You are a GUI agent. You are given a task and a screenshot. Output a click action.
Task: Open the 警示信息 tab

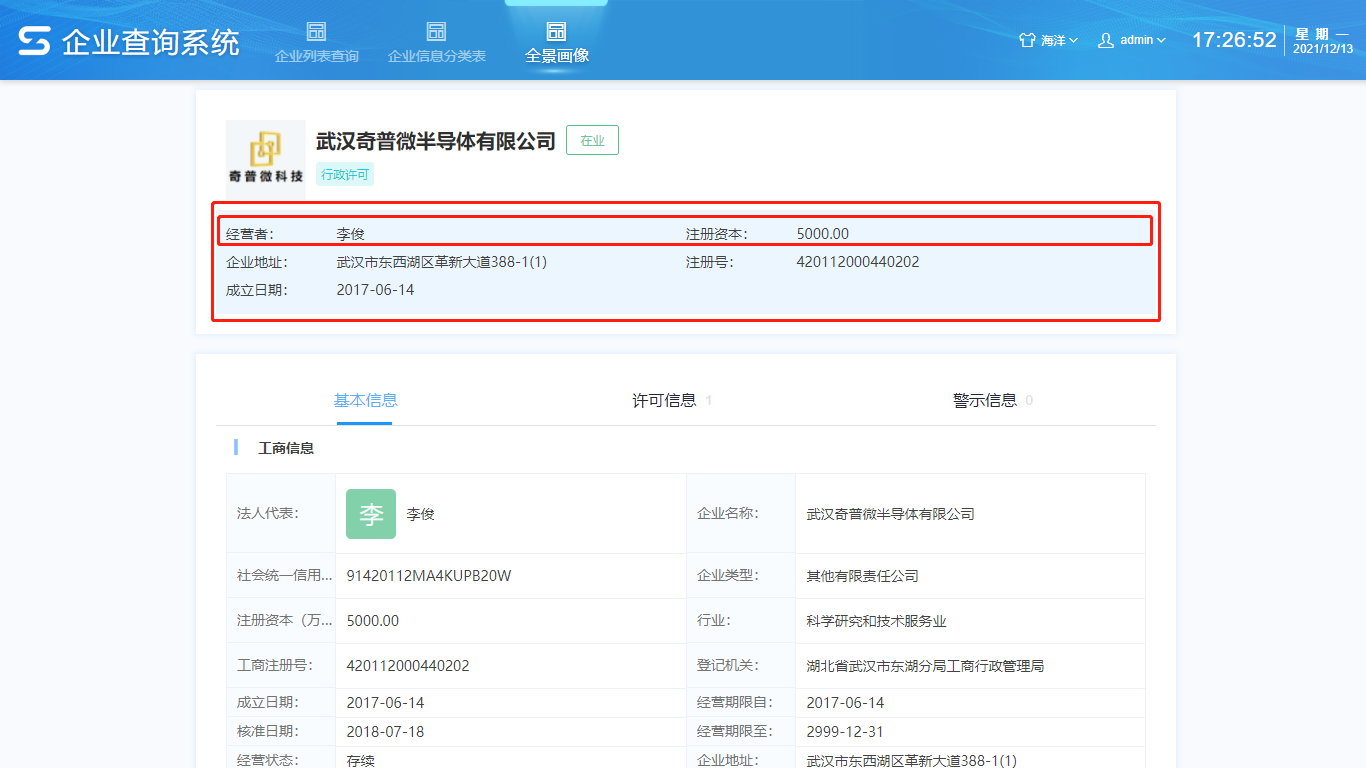(x=985, y=401)
